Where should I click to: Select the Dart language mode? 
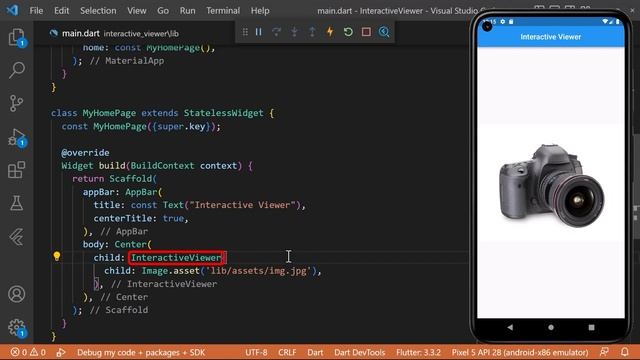315,352
